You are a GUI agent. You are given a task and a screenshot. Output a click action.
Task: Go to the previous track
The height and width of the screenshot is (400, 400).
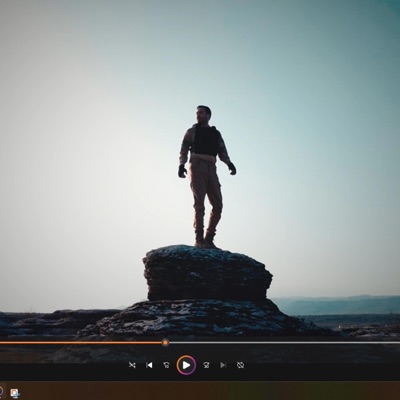[x=149, y=365]
